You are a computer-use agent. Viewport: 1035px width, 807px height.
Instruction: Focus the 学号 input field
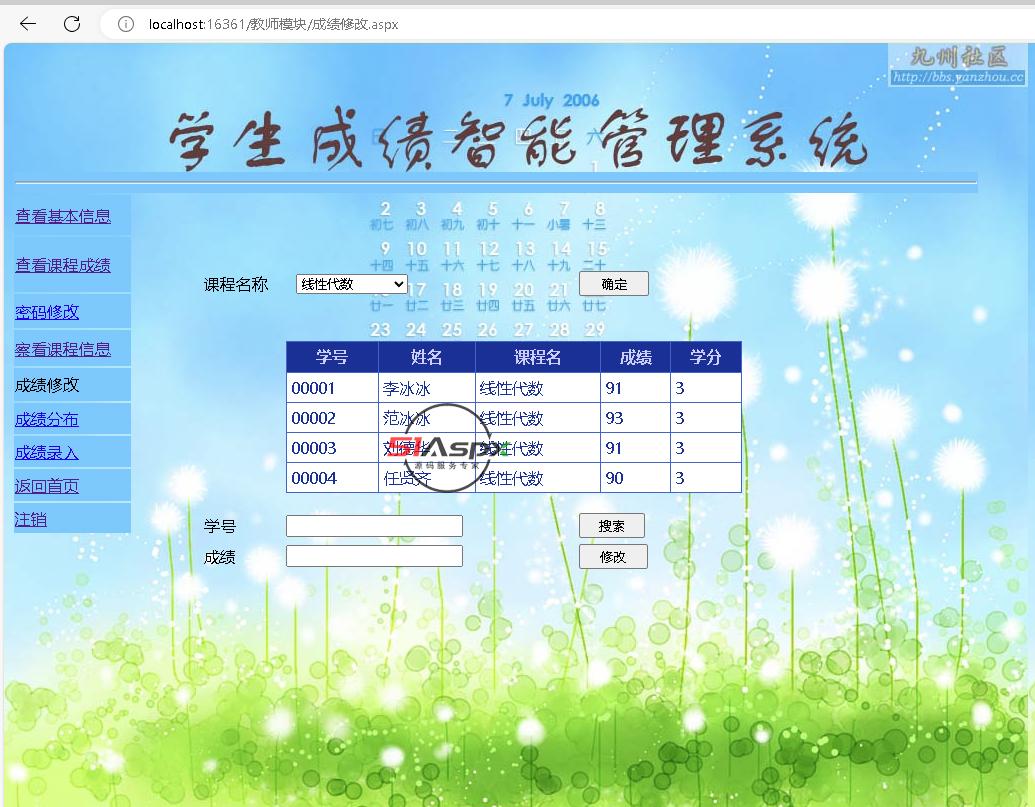pyautogui.click(x=374, y=526)
